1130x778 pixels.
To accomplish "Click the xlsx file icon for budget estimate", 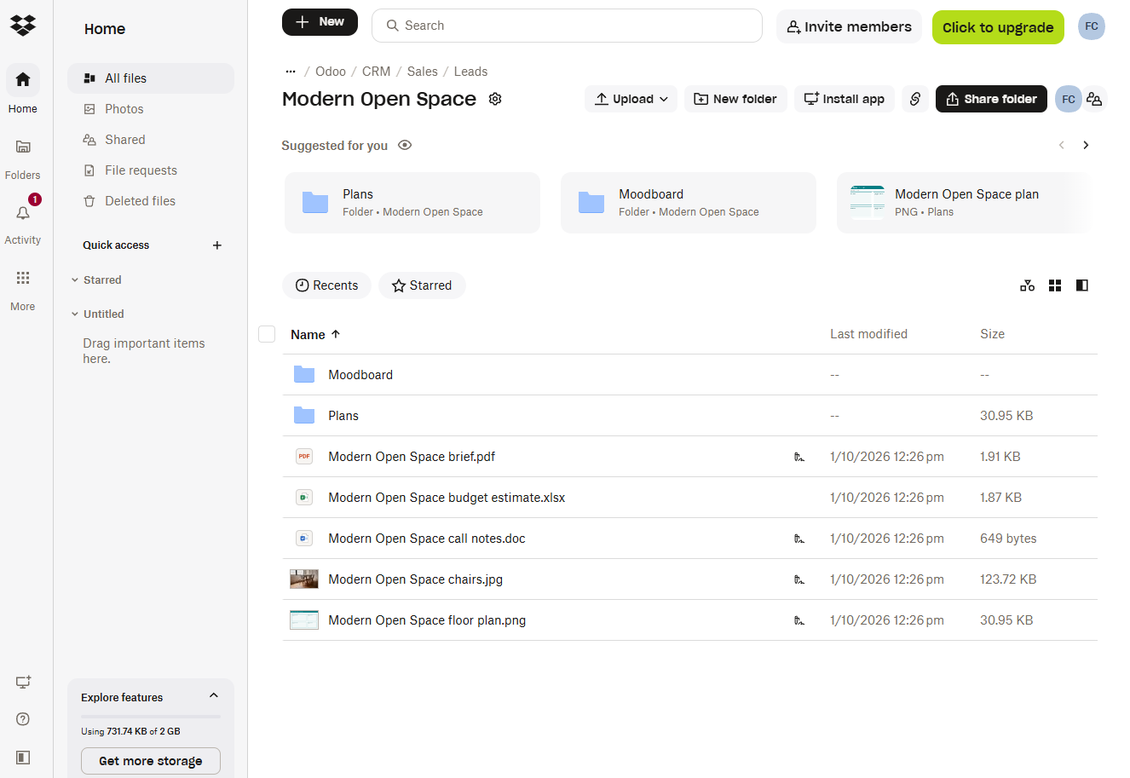I will point(304,497).
